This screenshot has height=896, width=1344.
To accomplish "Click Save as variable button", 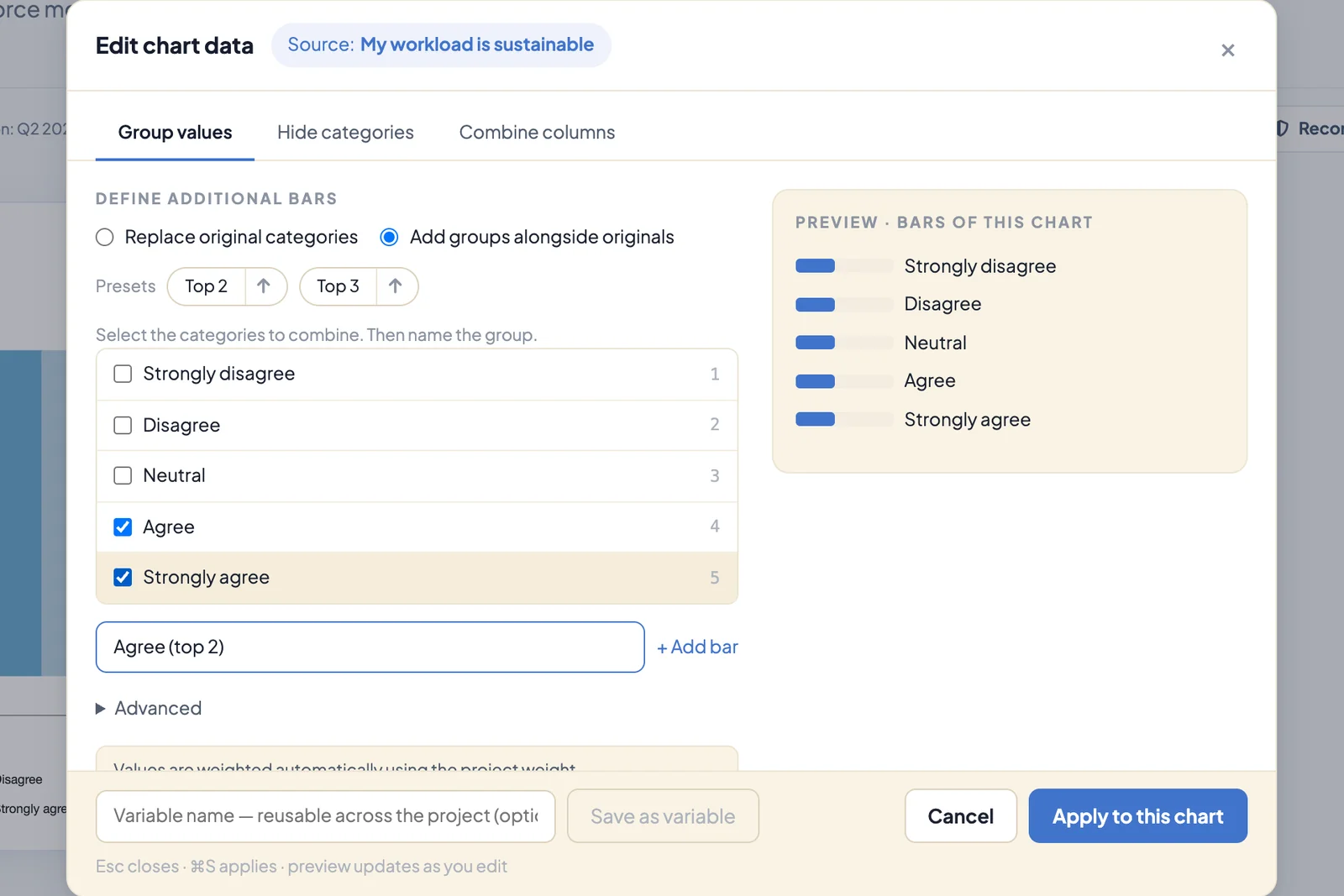I will pyautogui.click(x=663, y=816).
